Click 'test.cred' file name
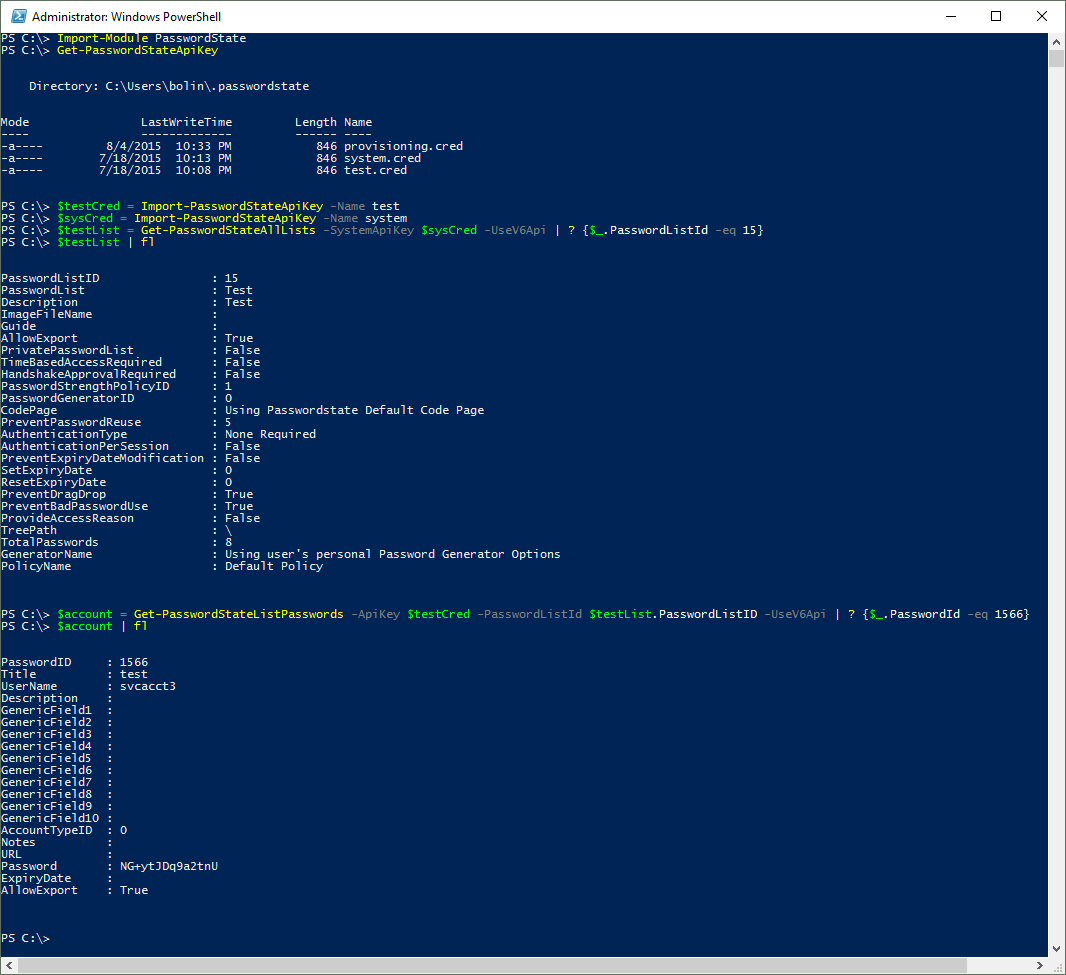This screenshot has width=1066, height=975. point(375,171)
